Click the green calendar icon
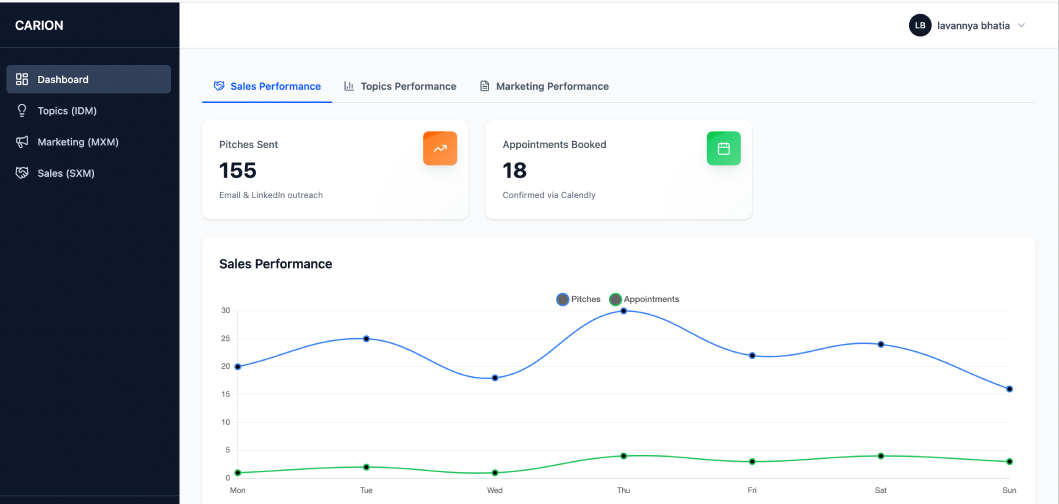Image resolution: width=1059 pixels, height=504 pixels. click(723, 148)
